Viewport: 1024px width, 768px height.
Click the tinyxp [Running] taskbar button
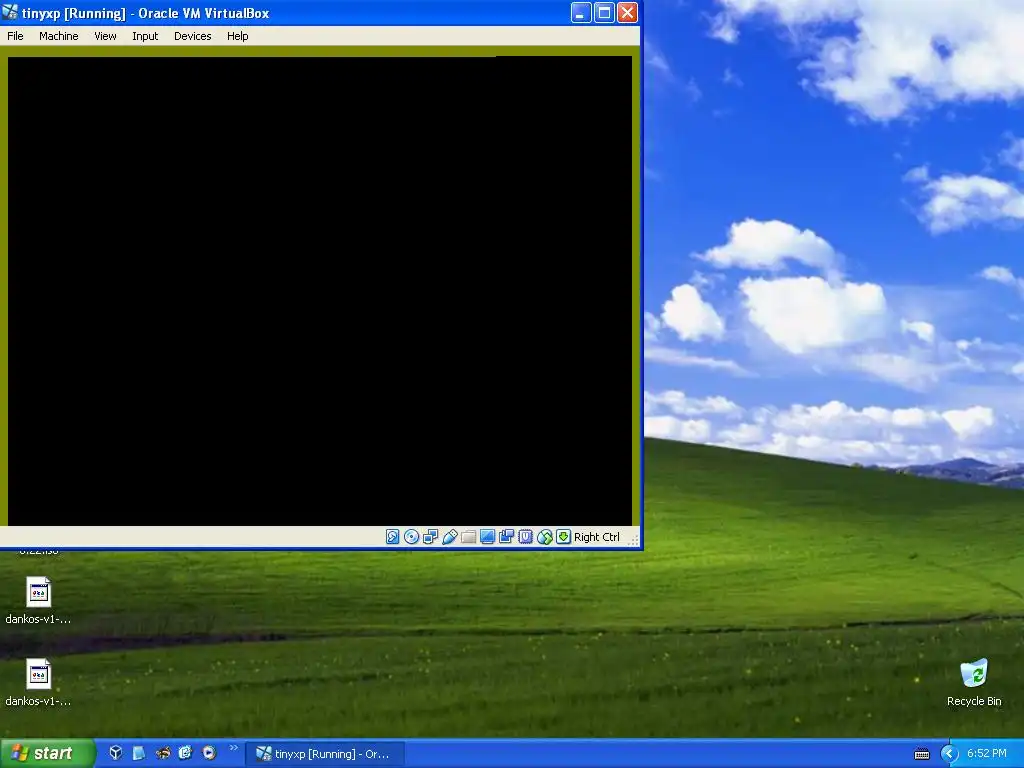tap(325, 754)
